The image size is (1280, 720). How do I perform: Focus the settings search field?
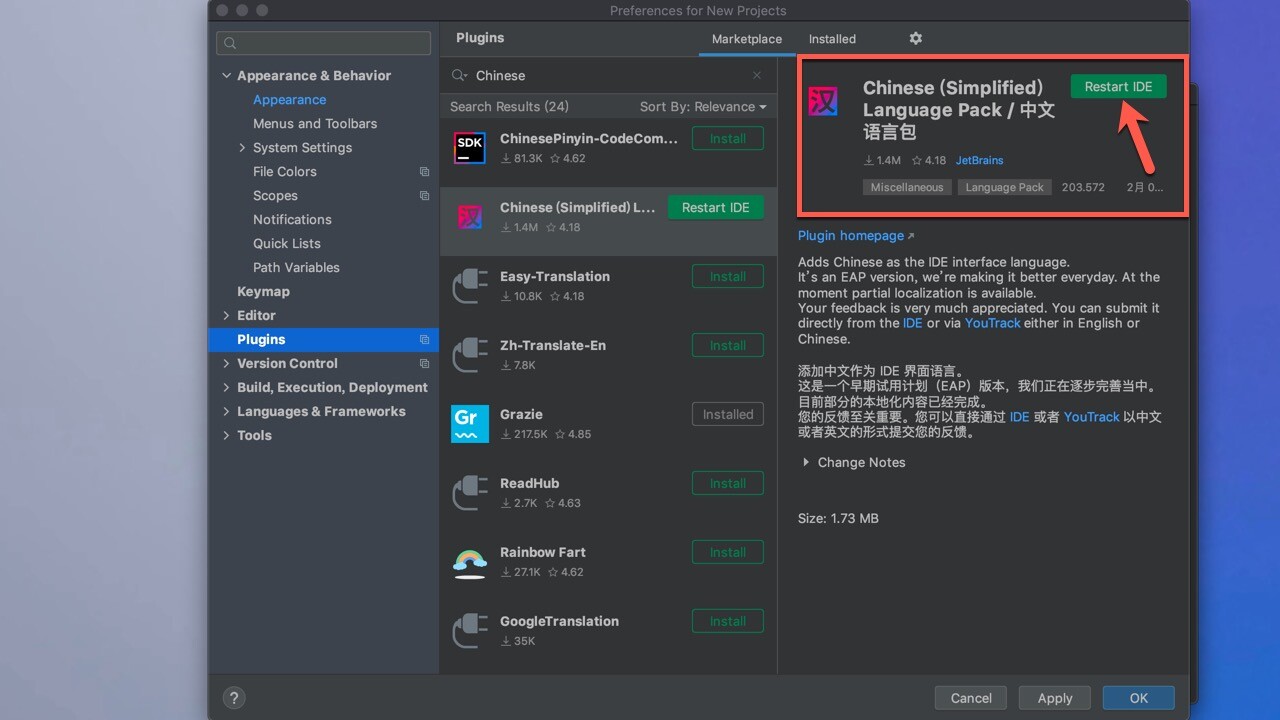[x=323, y=43]
